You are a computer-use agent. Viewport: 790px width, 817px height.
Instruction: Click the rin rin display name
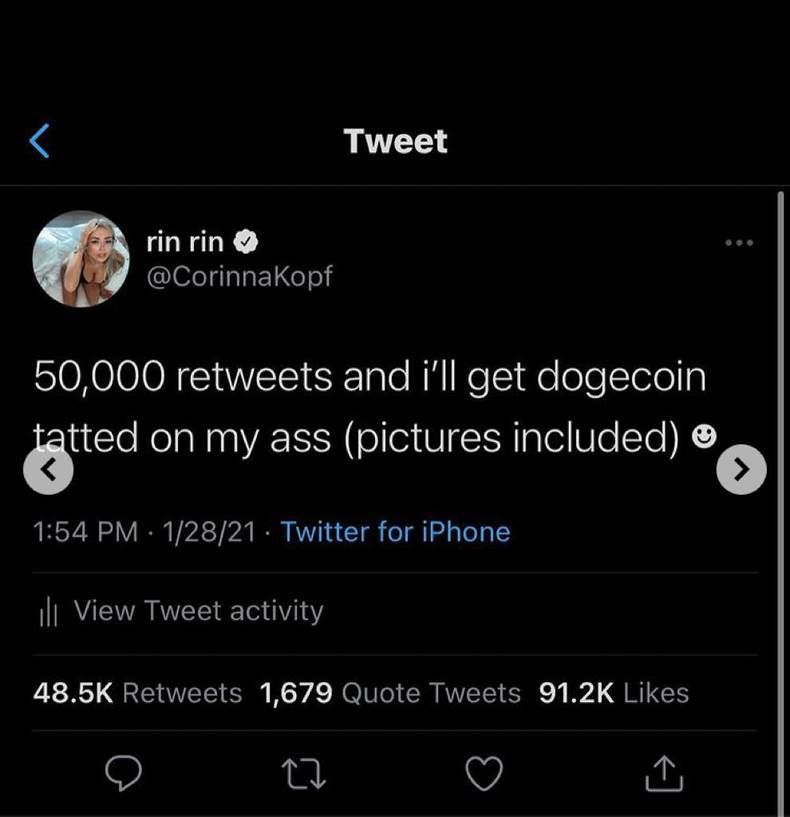185,241
